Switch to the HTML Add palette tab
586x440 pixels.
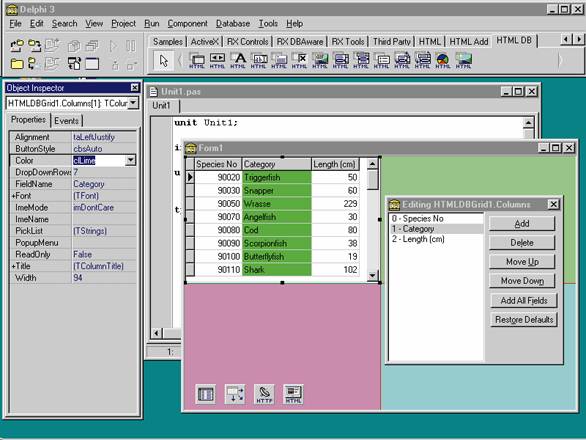[469, 41]
